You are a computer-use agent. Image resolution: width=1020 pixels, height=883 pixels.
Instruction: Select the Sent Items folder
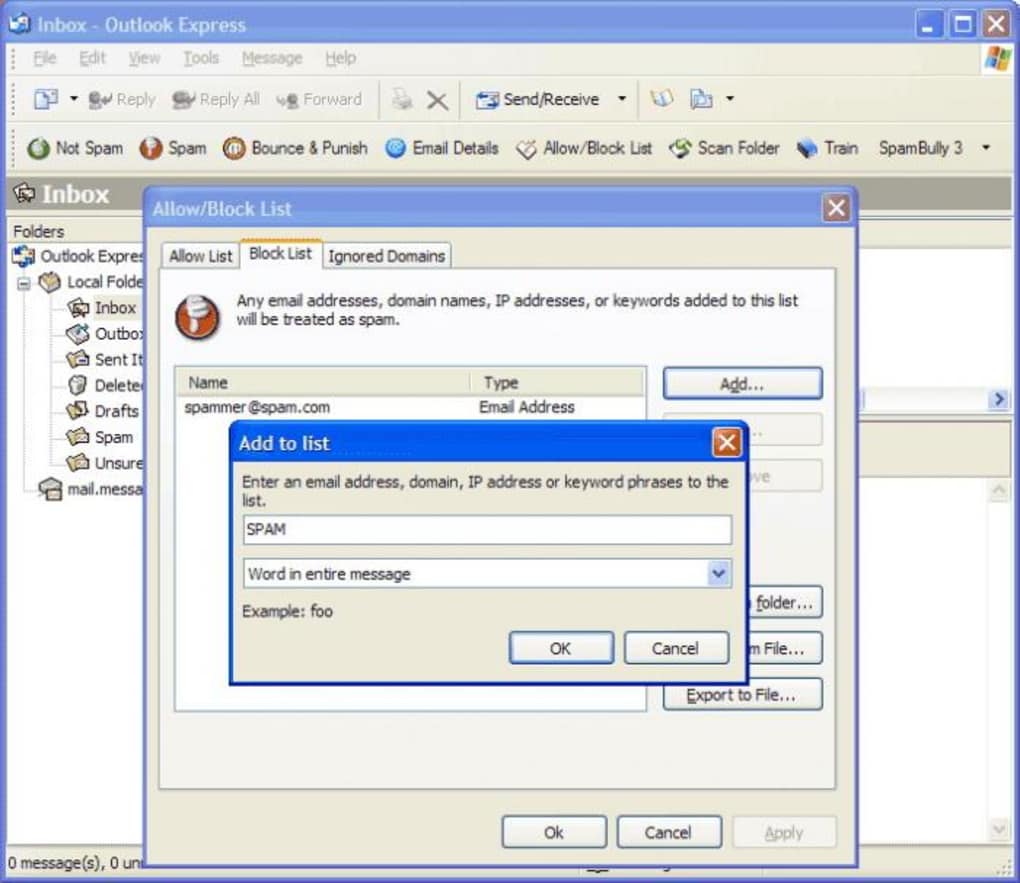104,360
